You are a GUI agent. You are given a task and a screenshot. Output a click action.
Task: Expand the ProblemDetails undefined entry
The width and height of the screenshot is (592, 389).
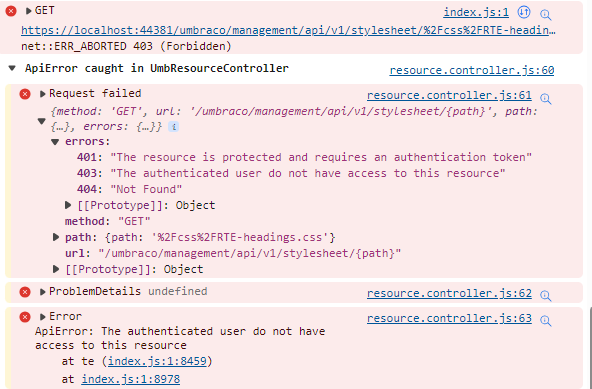[43, 292]
